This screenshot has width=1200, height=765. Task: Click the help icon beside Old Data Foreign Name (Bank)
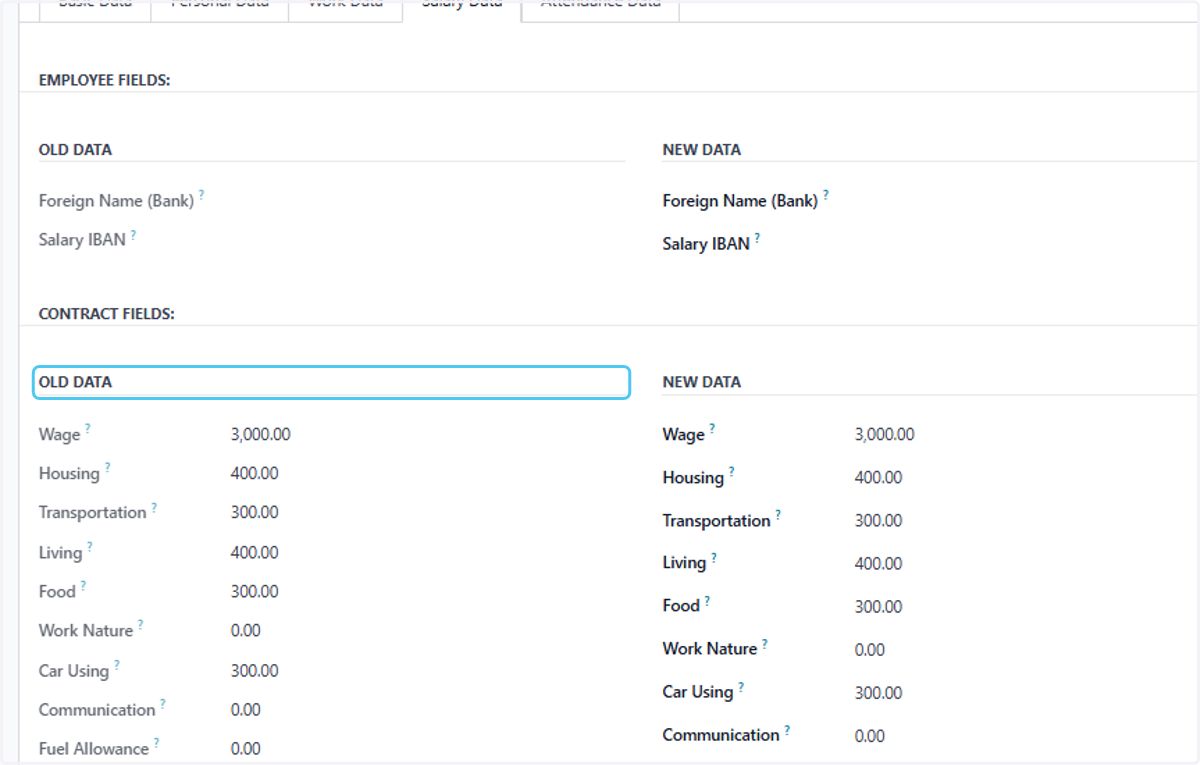201,195
